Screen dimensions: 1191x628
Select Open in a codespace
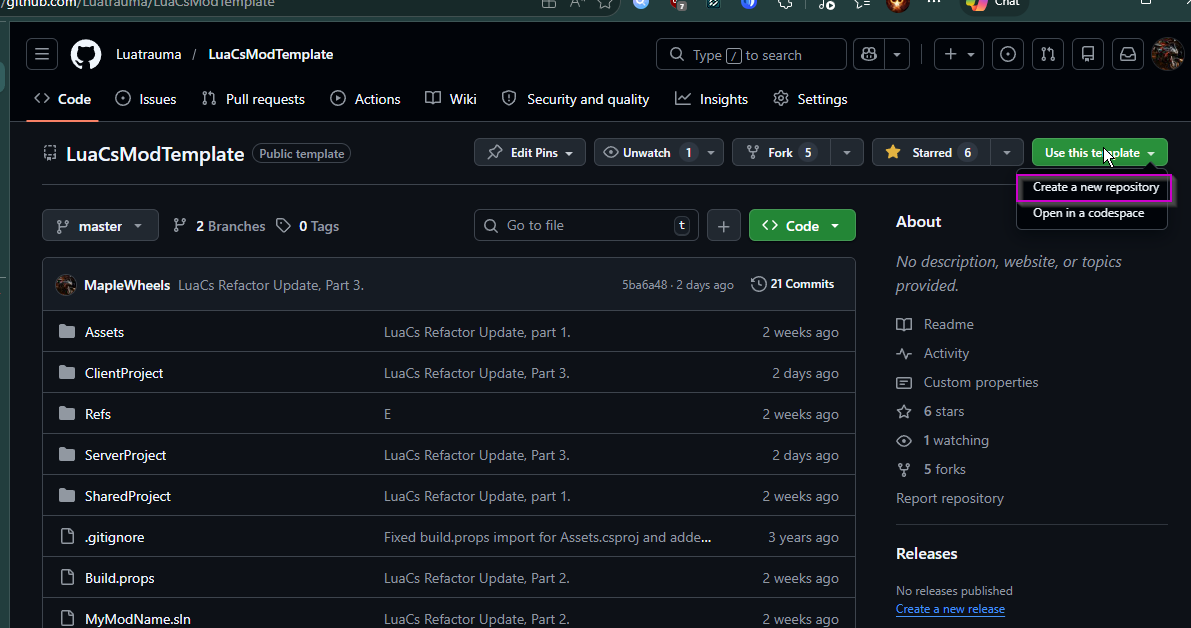pos(1088,213)
